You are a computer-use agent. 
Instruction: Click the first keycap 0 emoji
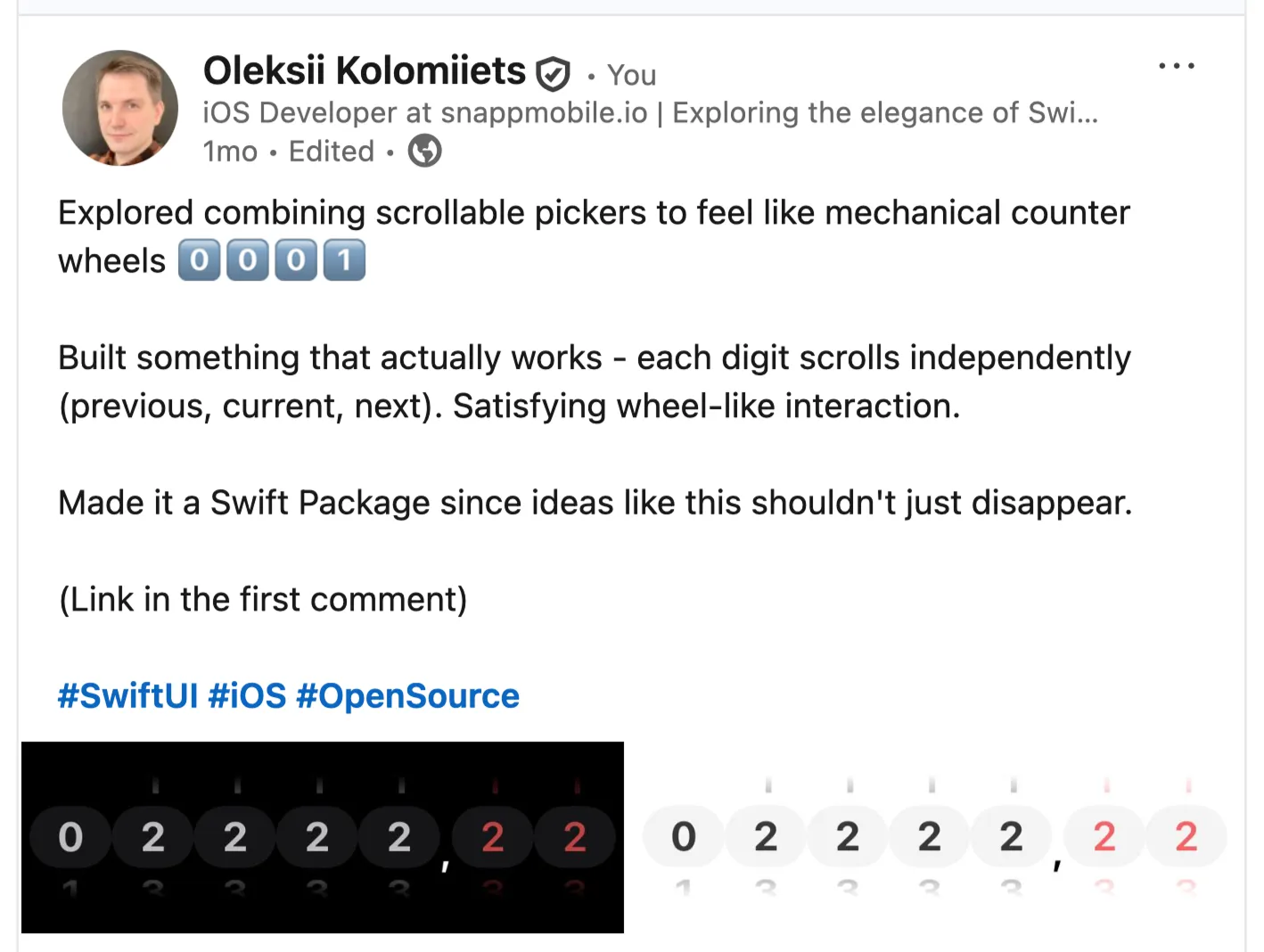[x=200, y=260]
